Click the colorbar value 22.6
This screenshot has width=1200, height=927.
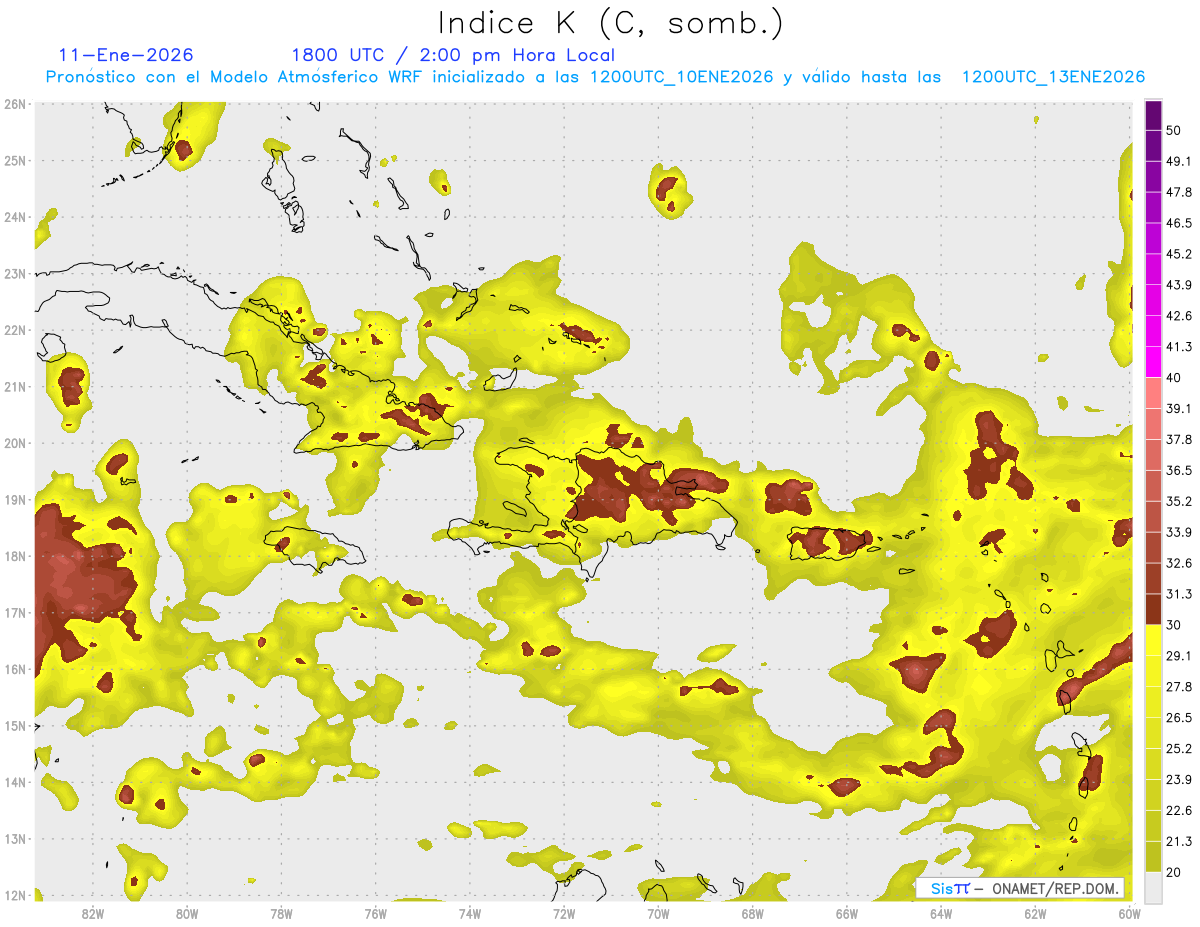tap(1178, 811)
